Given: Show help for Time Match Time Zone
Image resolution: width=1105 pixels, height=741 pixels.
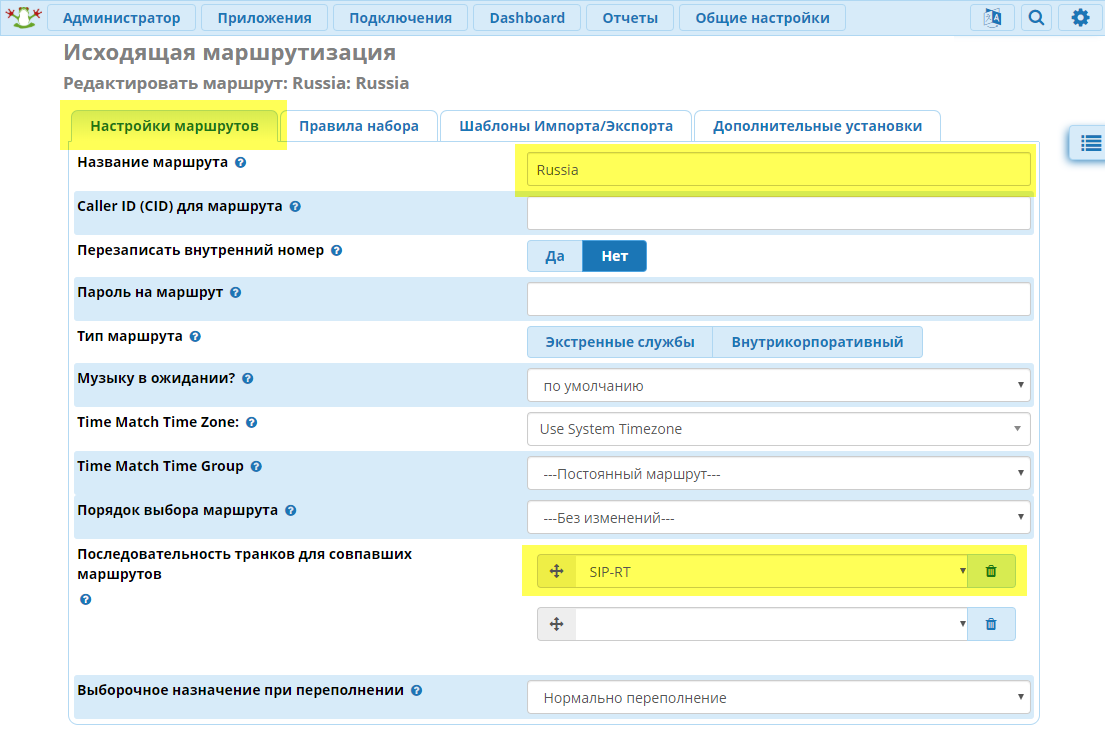Looking at the screenshot, I should coord(252,422).
